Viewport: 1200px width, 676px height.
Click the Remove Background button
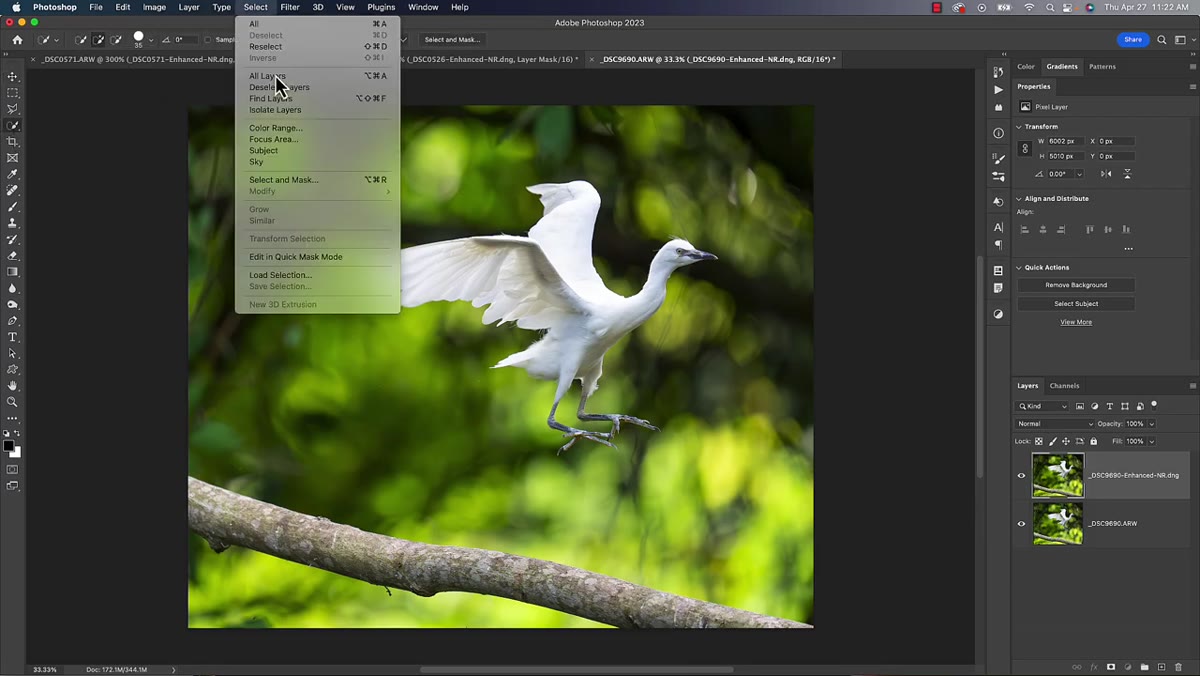click(1076, 285)
